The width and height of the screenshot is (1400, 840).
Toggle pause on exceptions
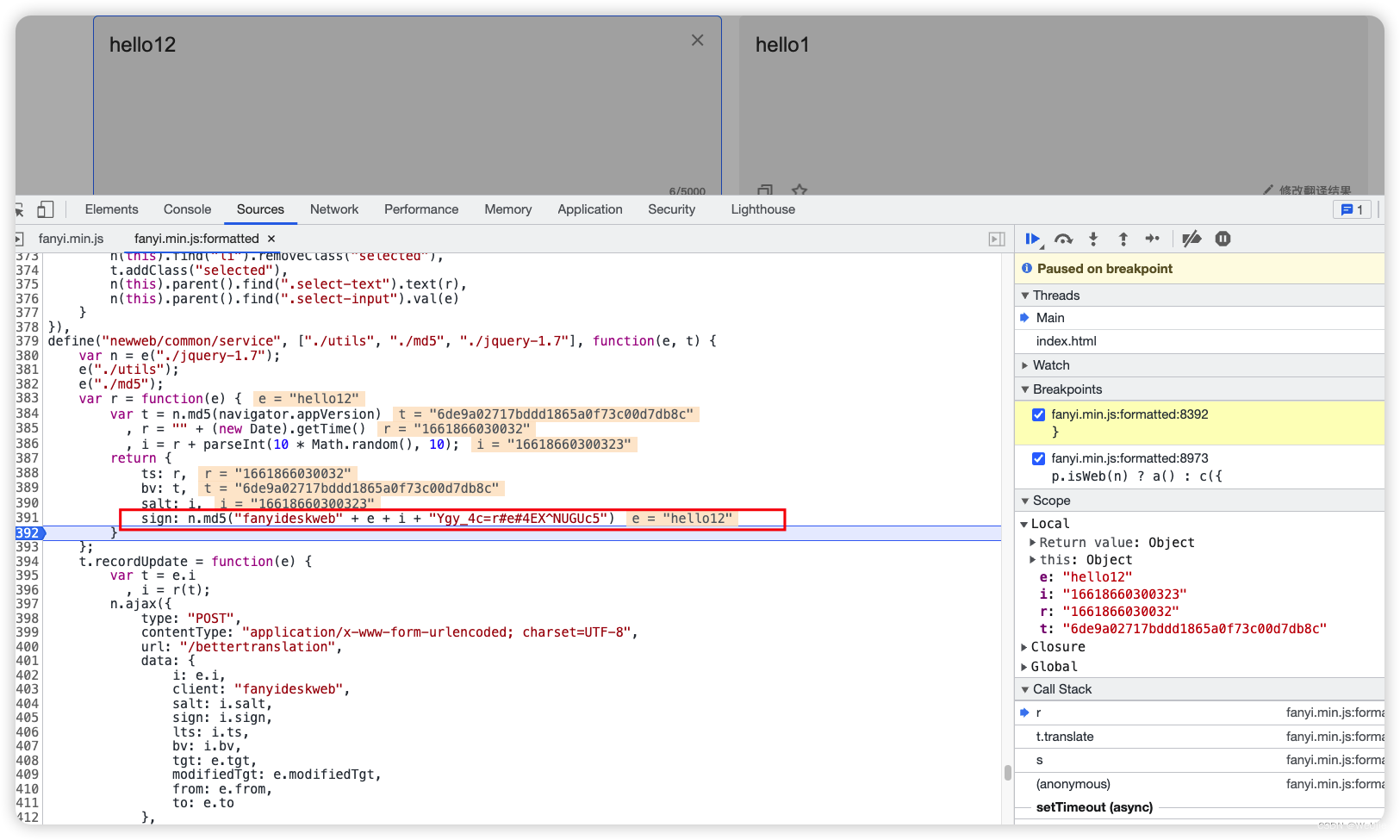coord(1223,240)
